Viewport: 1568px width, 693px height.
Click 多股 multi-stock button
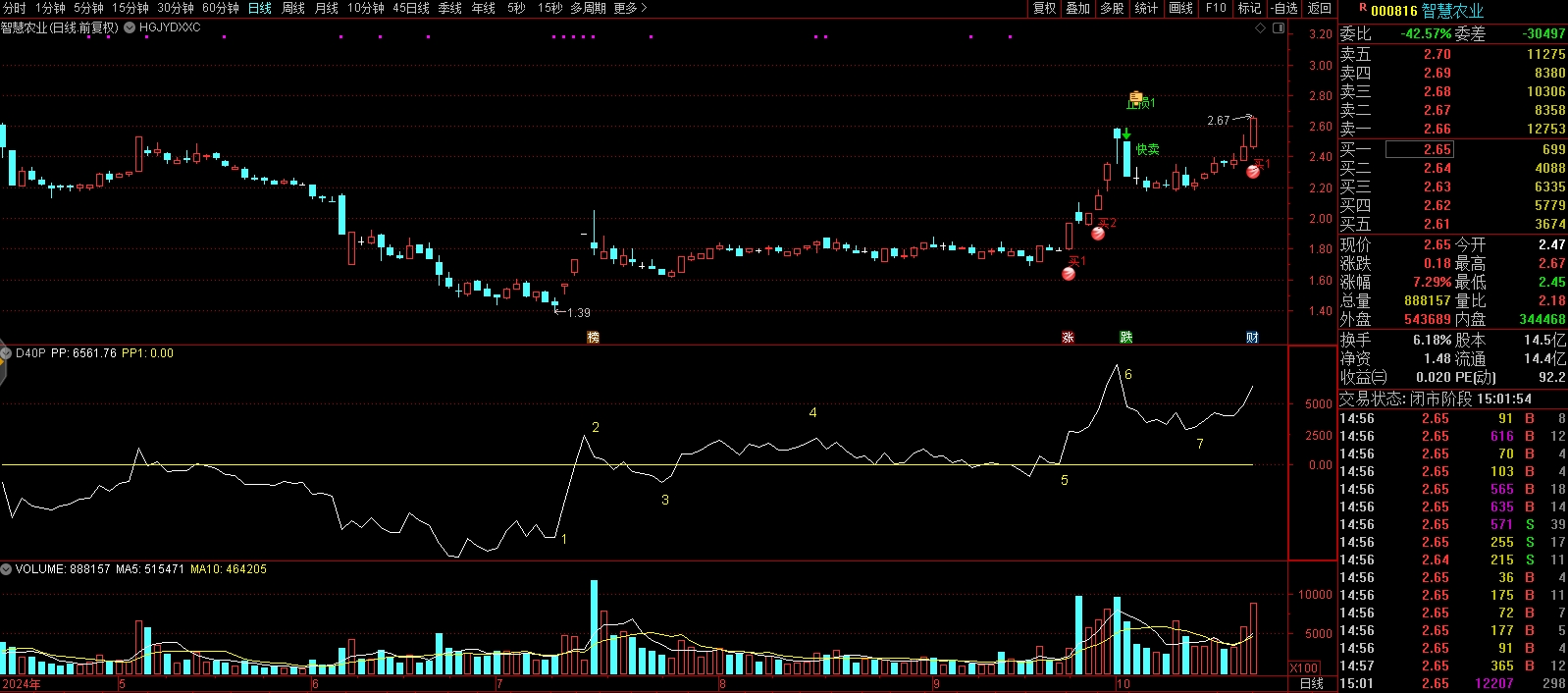click(1112, 8)
